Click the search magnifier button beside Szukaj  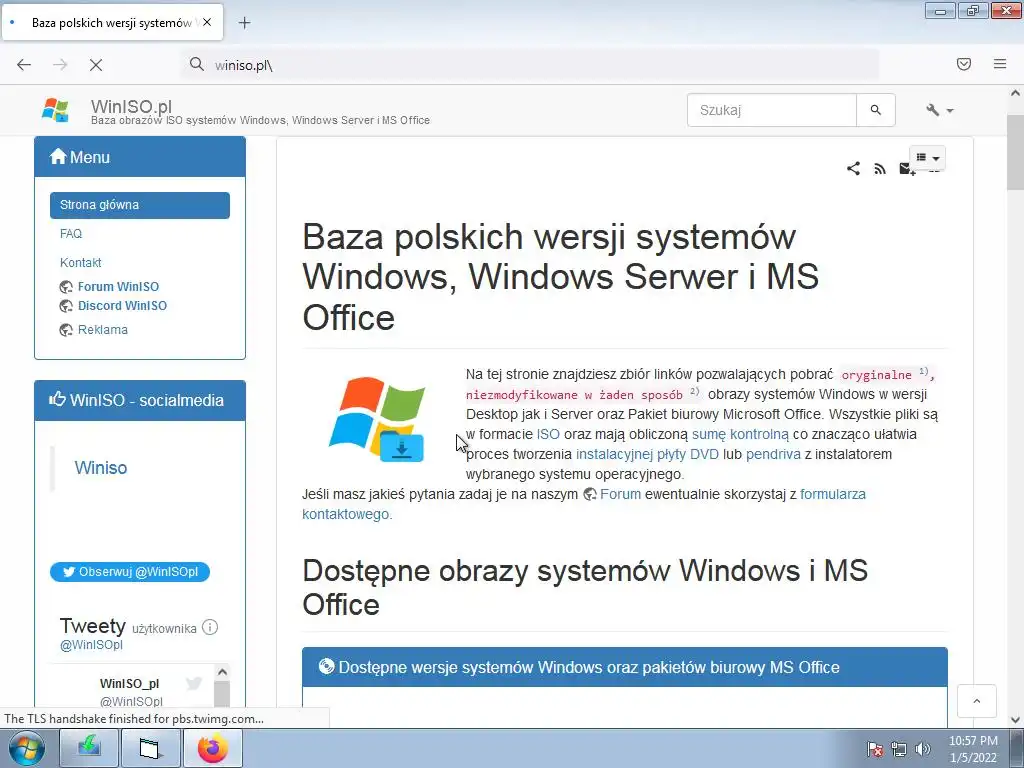pyautogui.click(x=876, y=110)
